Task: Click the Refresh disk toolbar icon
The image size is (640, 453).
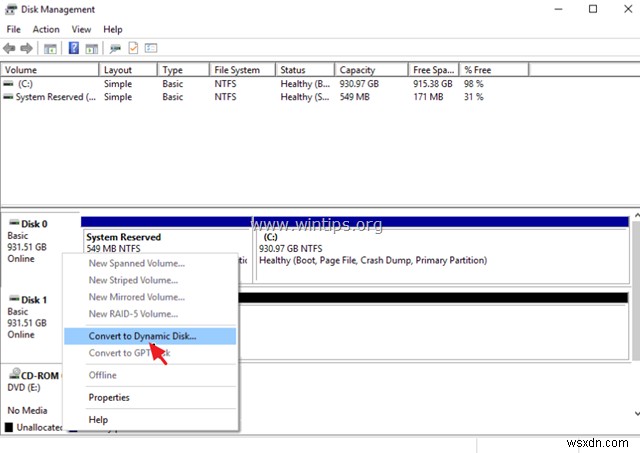Action: pos(115,49)
